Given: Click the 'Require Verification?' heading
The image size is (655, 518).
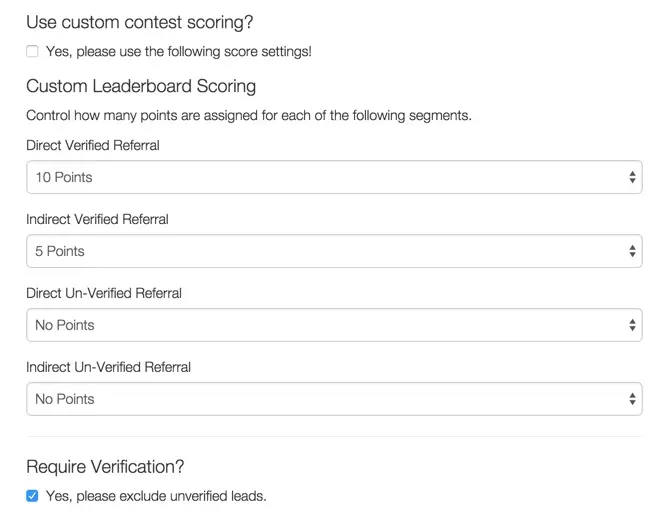Looking at the screenshot, I should (x=105, y=466).
